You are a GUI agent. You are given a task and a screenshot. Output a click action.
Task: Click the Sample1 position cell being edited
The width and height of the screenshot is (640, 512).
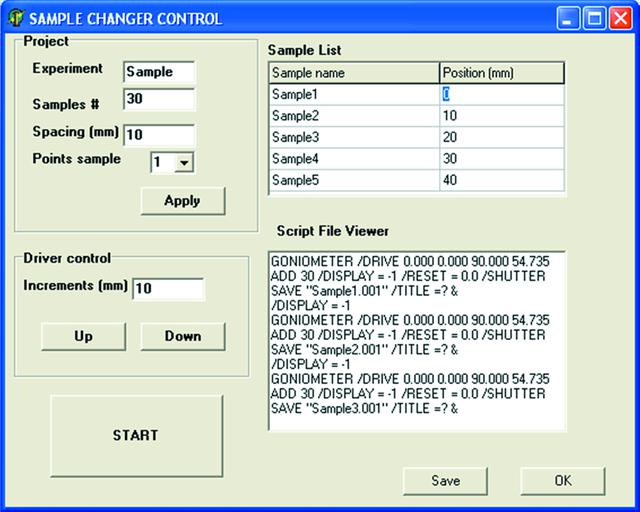coord(502,95)
